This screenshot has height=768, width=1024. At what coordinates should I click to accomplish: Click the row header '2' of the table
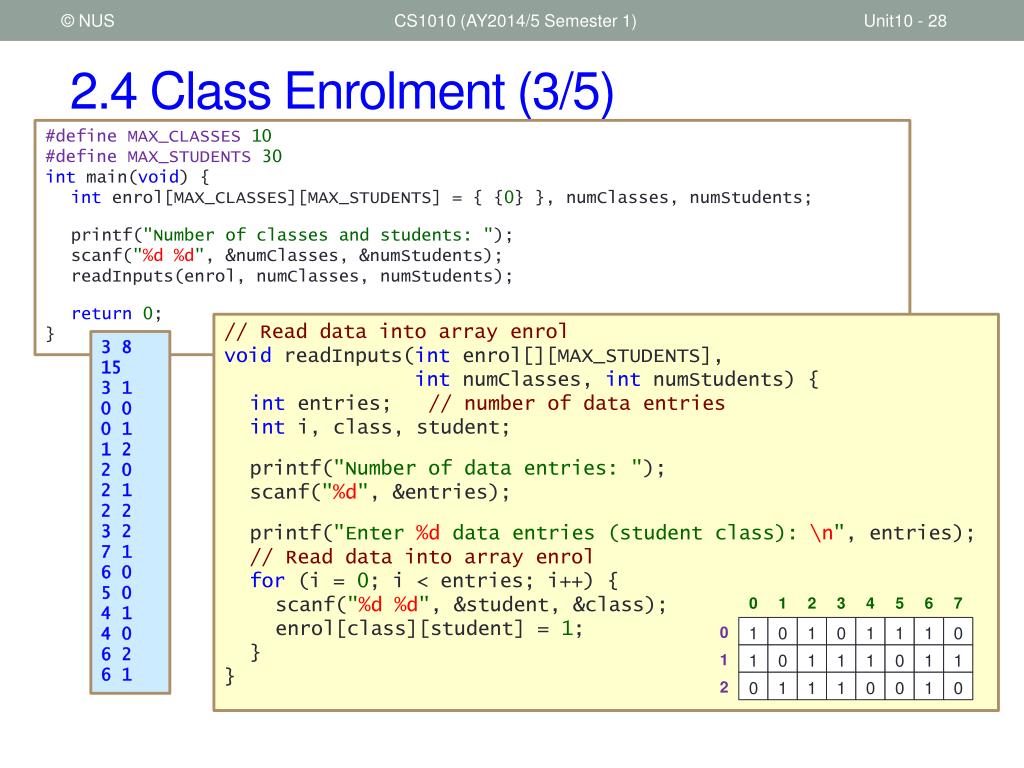[724, 687]
